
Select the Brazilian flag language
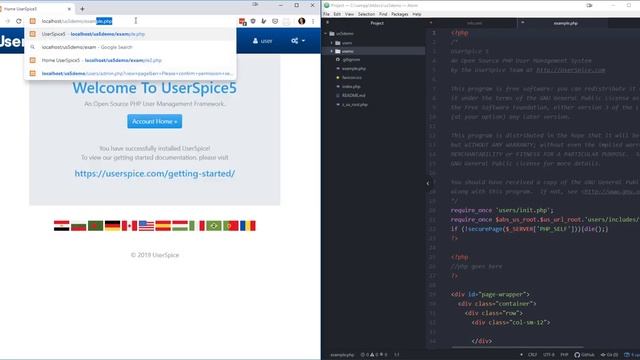coord(214,226)
